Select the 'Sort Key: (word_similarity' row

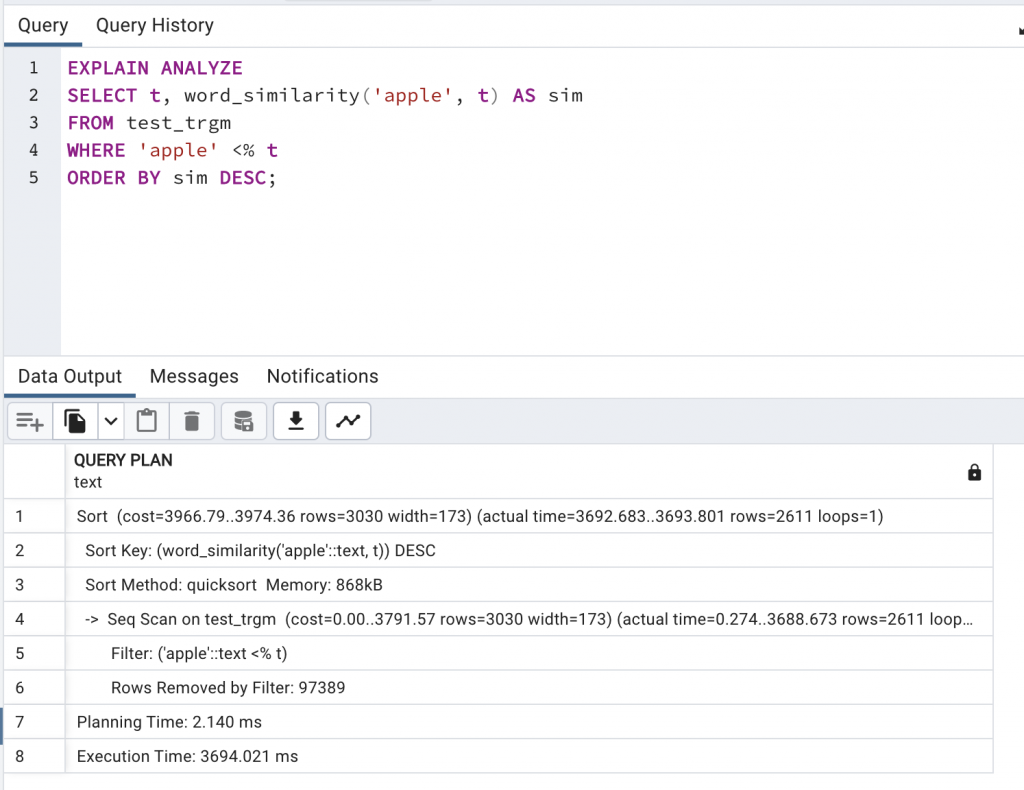[529, 551]
